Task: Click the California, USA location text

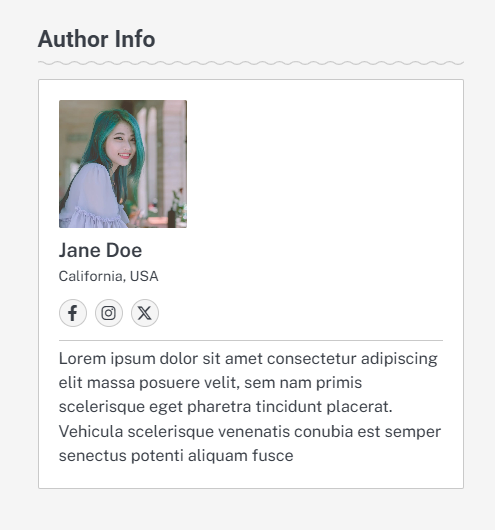Action: [109, 276]
